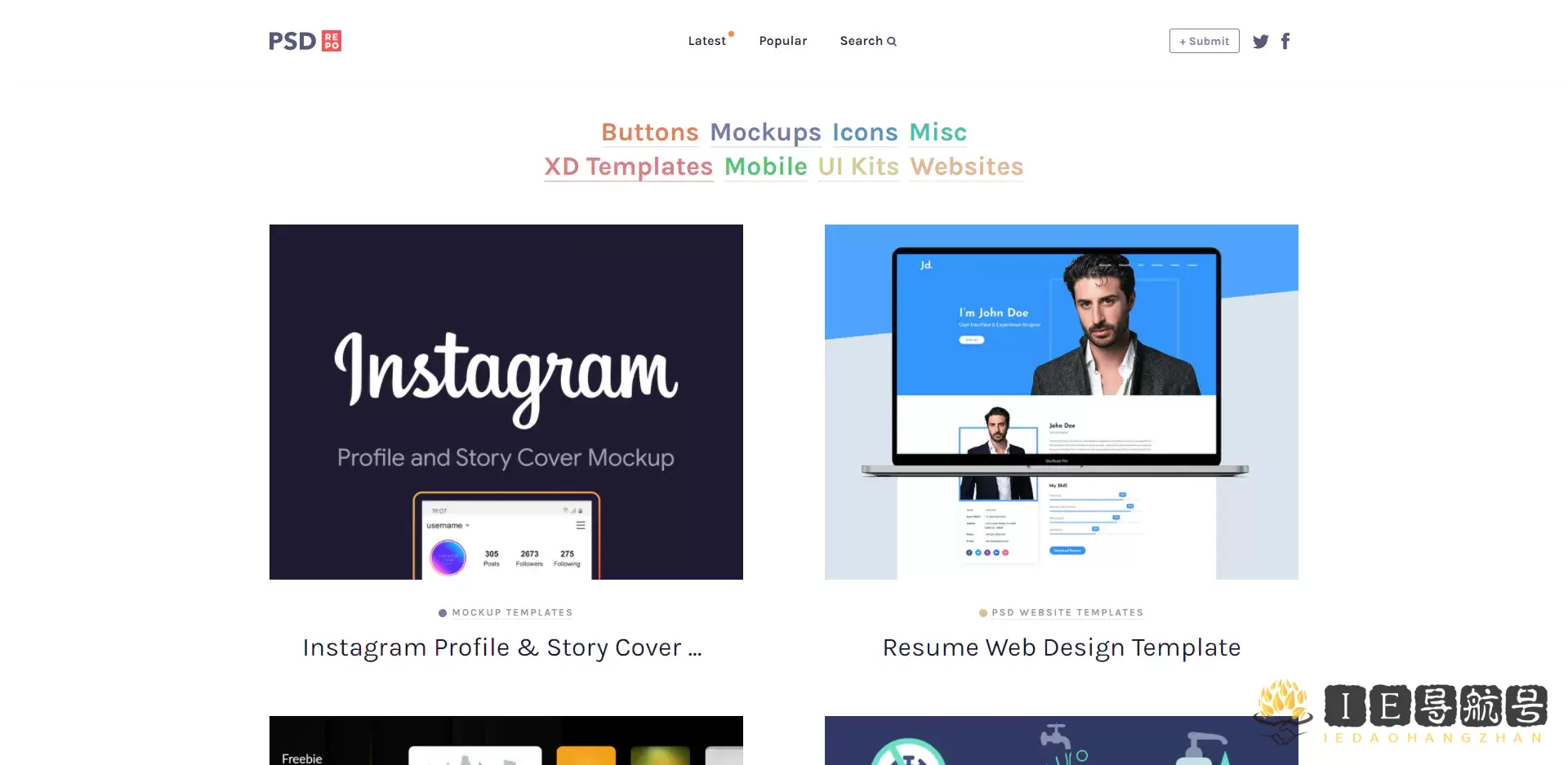Click the orange dot beside PSD Website Templates
This screenshot has height=765, width=1568.
pyautogui.click(x=983, y=613)
